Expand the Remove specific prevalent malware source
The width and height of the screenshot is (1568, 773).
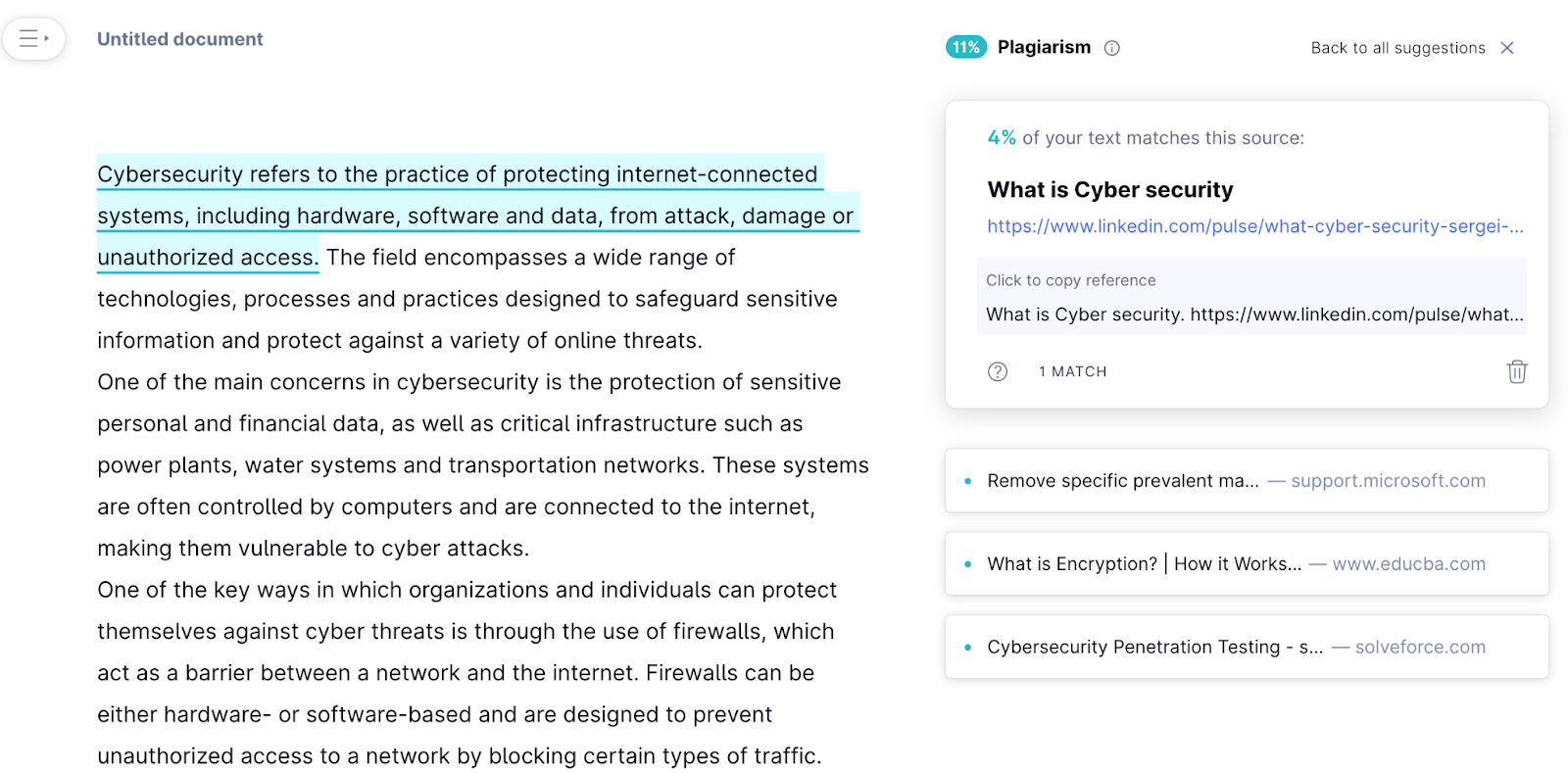coord(1122,481)
